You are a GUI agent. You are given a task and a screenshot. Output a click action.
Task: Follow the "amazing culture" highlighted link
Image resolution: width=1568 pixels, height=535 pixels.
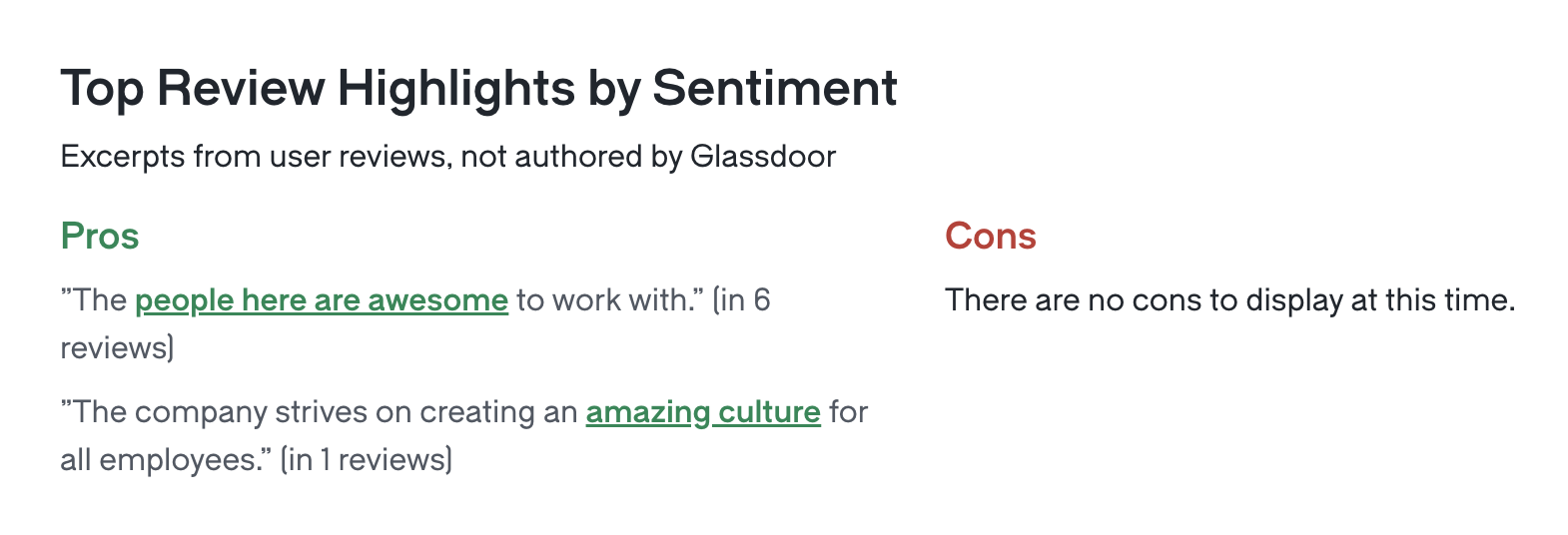pyautogui.click(x=703, y=412)
